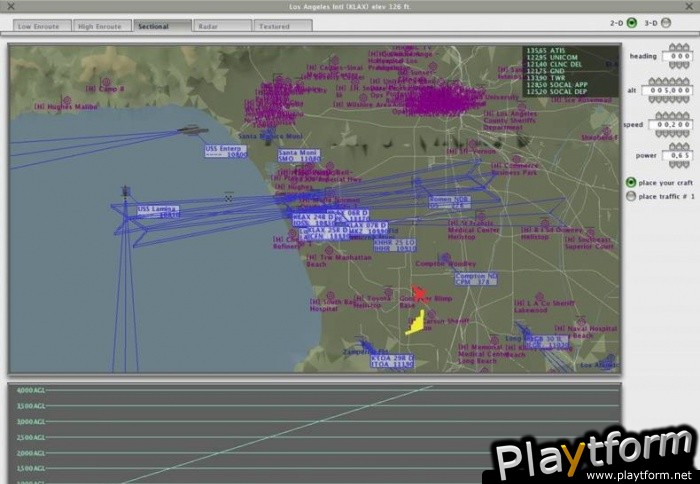Click the Hughes Malibu helipad icon
Viewport: 700px width, 484px height.
67,100
